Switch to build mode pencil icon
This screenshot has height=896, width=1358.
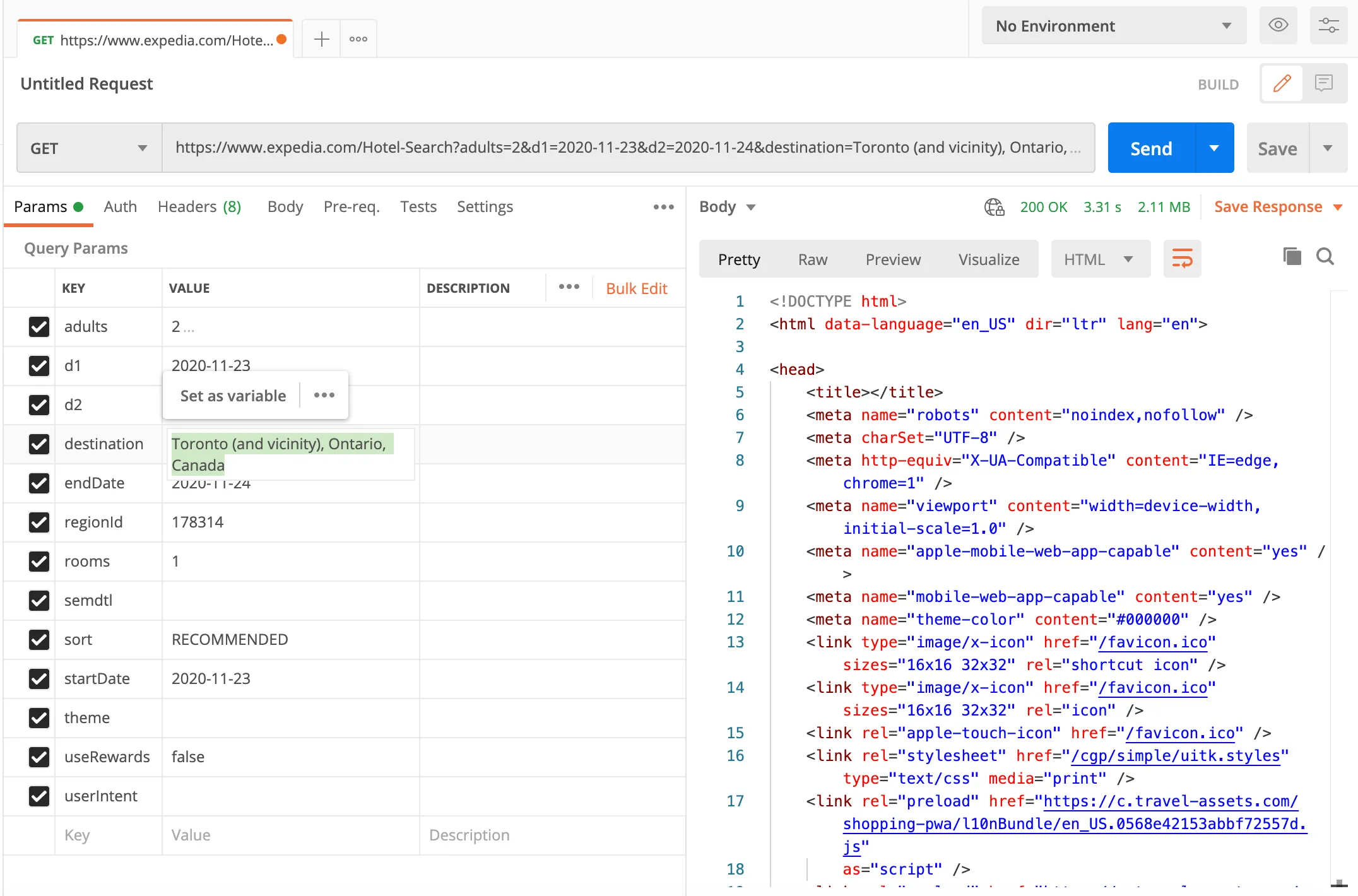1282,83
